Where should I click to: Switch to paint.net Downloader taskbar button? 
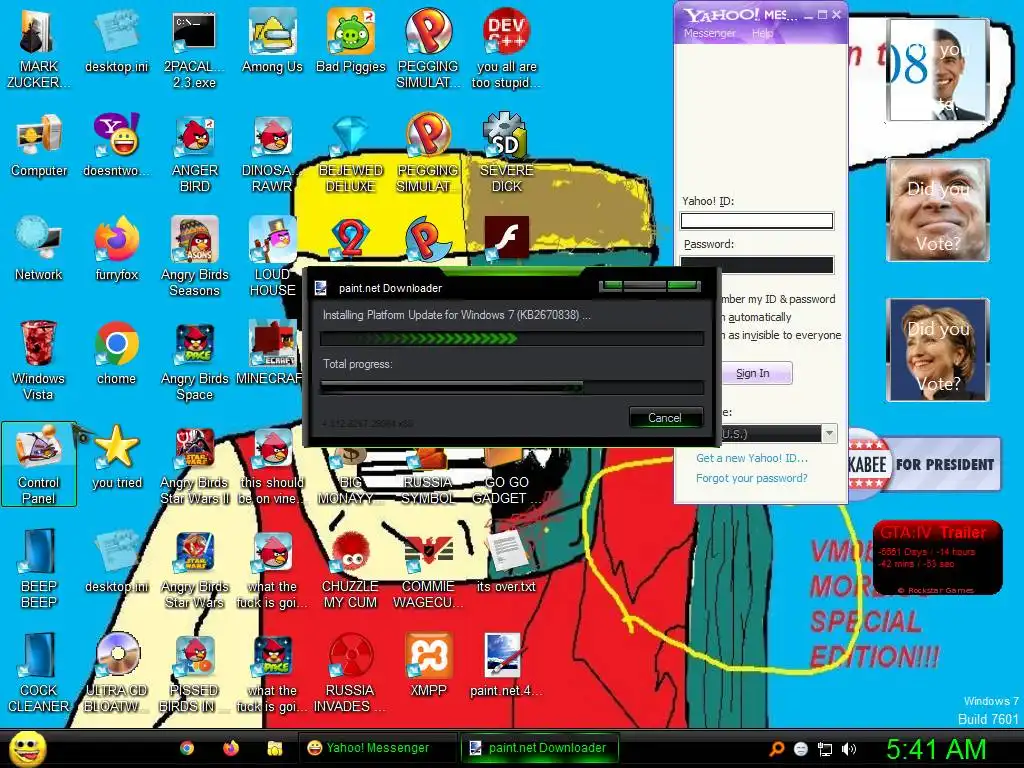(x=539, y=748)
